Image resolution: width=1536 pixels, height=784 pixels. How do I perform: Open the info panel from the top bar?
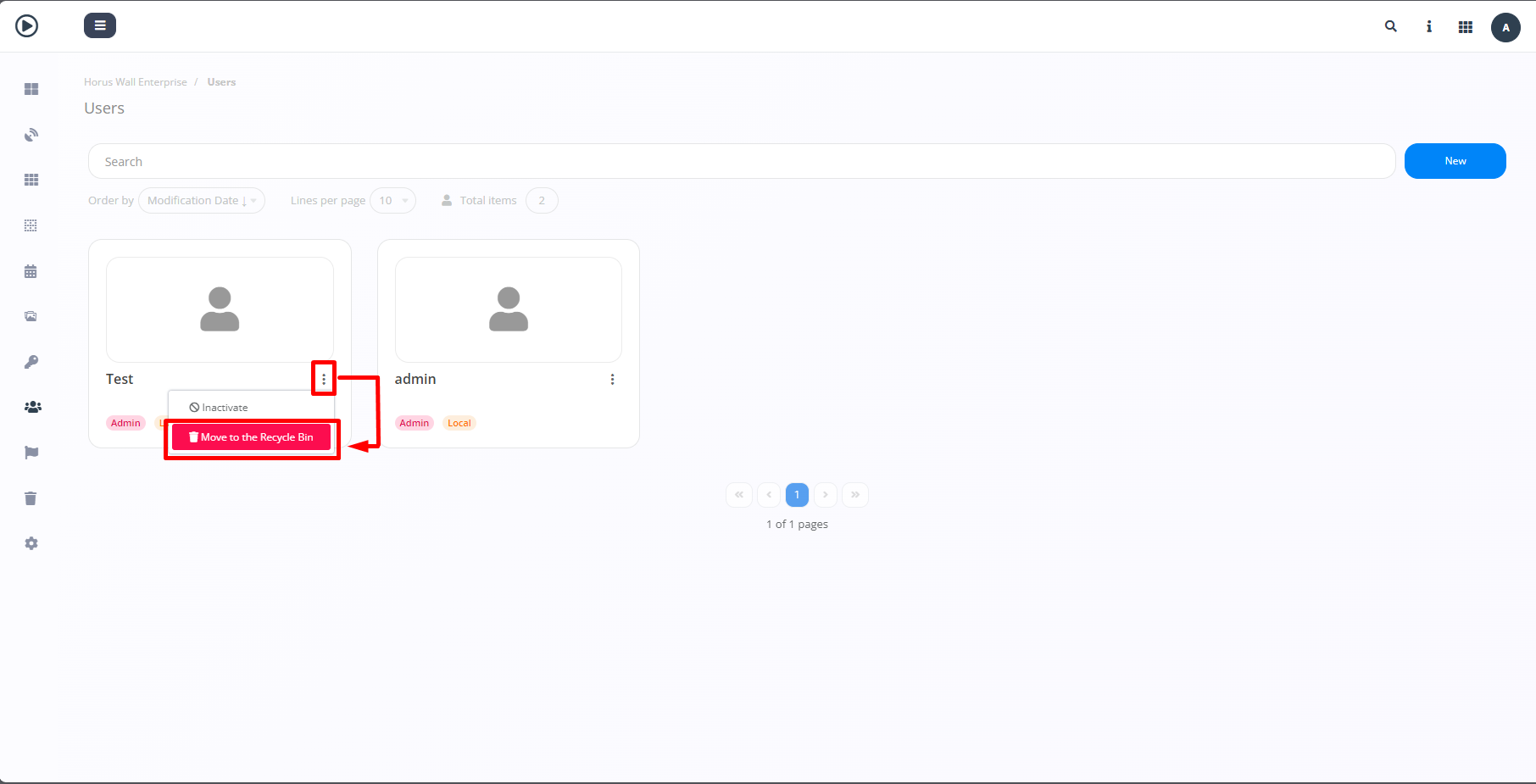1428,26
